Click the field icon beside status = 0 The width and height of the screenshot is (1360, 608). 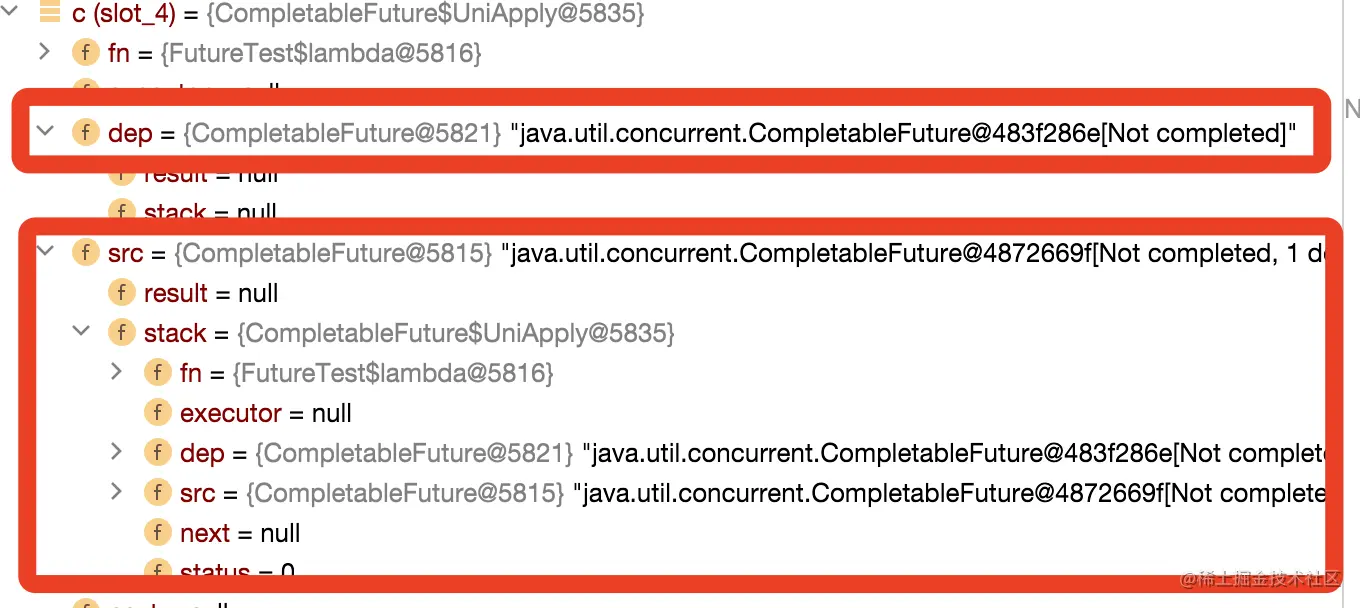pyautogui.click(x=158, y=570)
